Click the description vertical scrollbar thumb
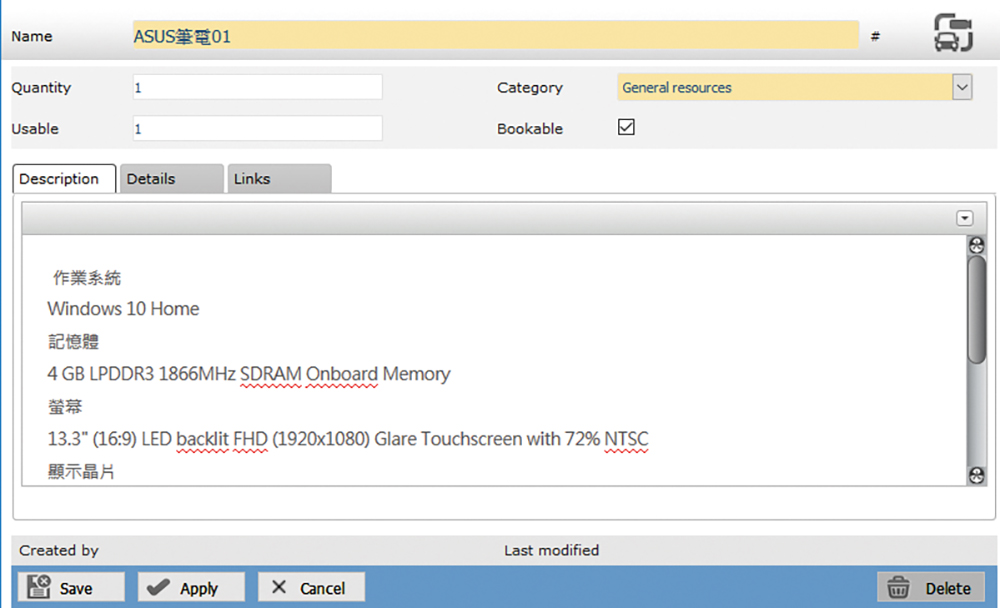The image size is (1000, 608). [x=976, y=309]
